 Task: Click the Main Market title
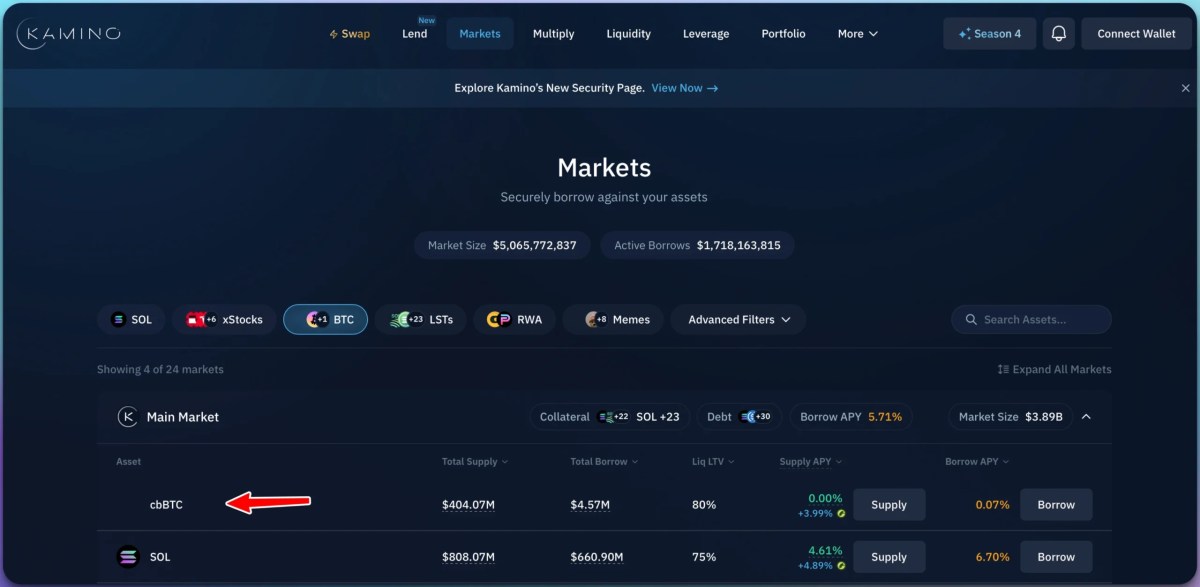183,417
